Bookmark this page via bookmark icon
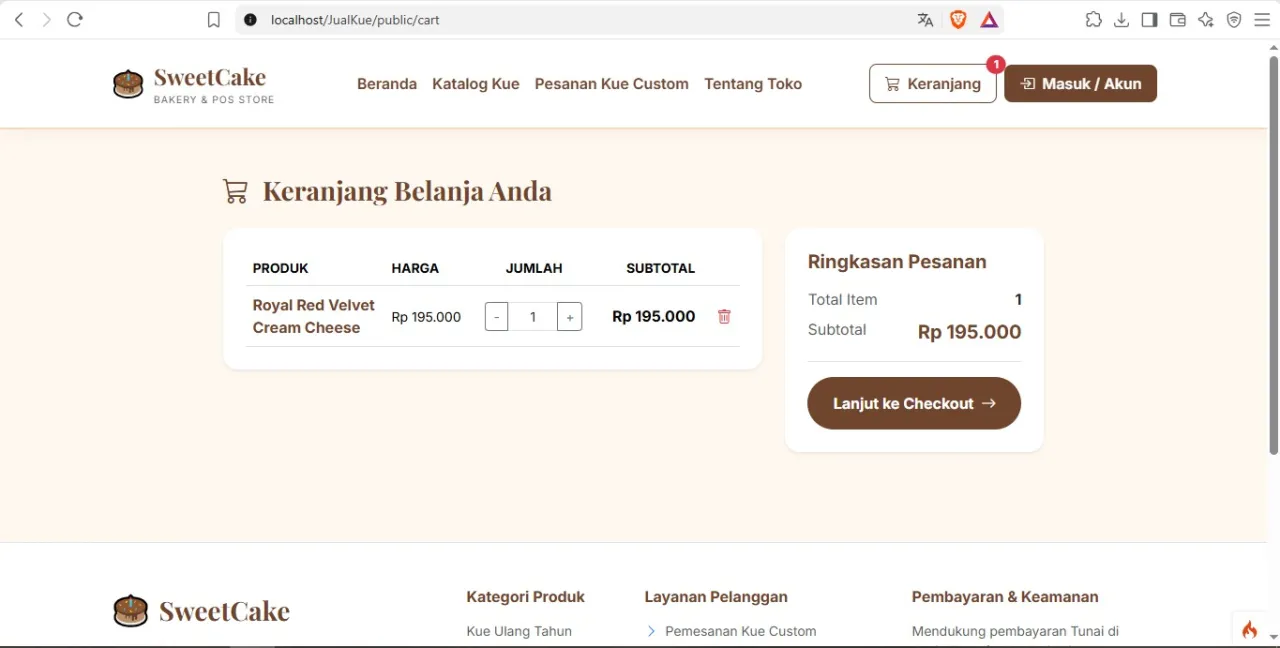Screen dimensions: 1280x648 pyautogui.click(x=213, y=20)
